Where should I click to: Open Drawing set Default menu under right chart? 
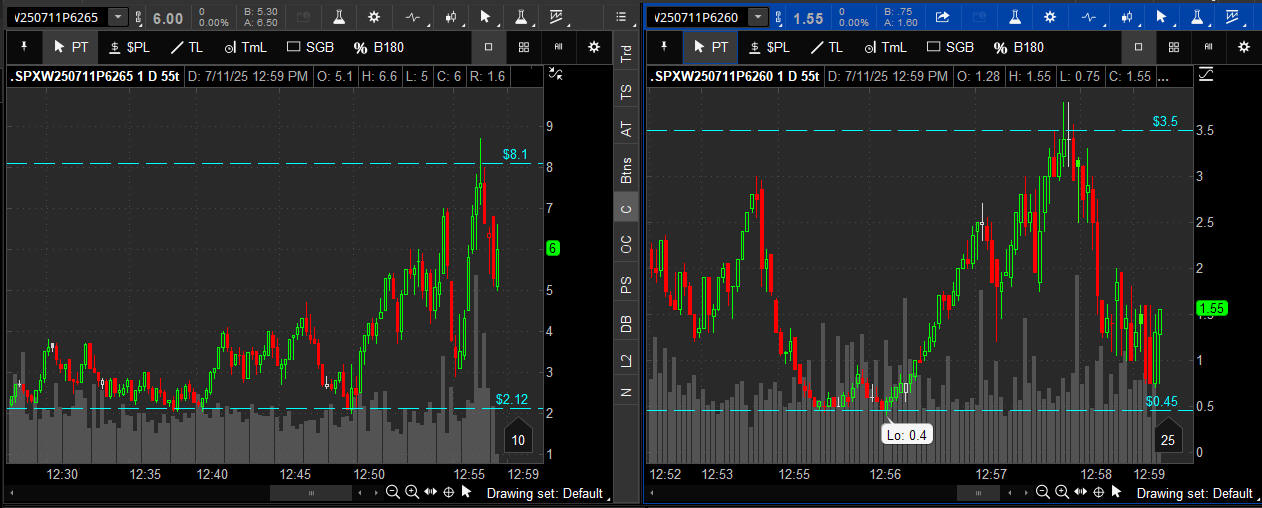click(1194, 493)
